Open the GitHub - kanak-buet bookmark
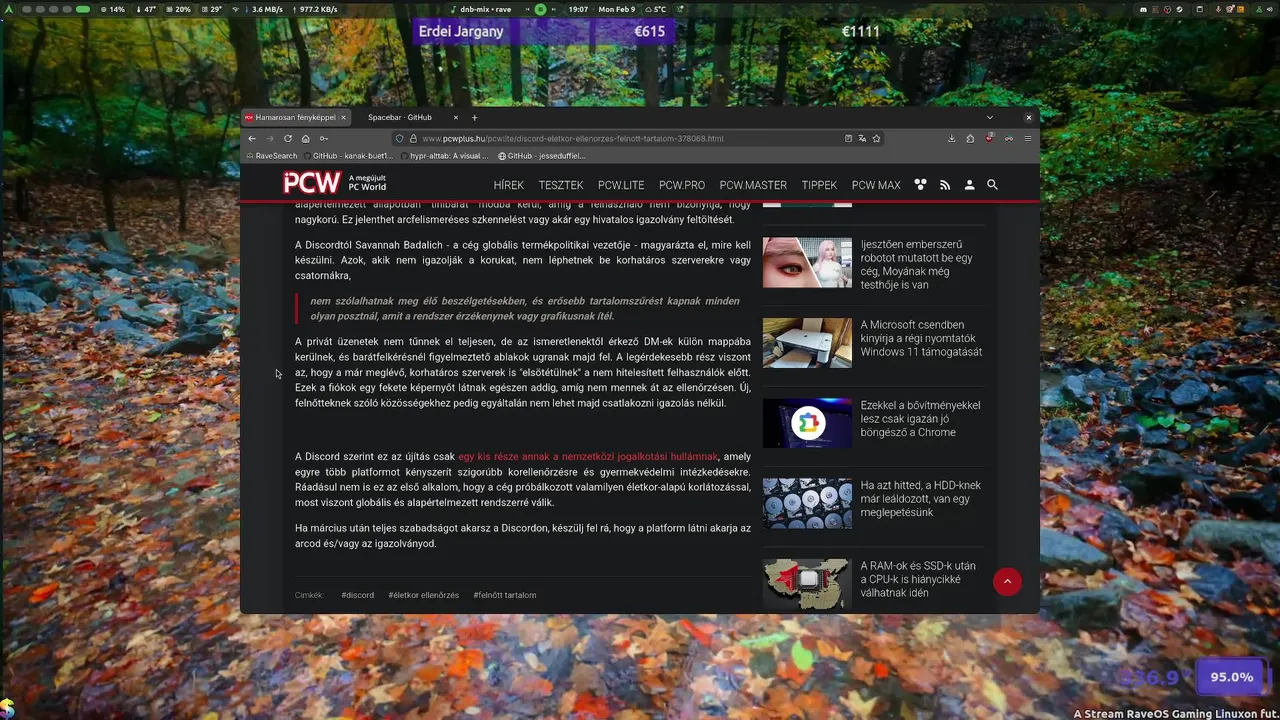1280x720 pixels. [x=348, y=156]
